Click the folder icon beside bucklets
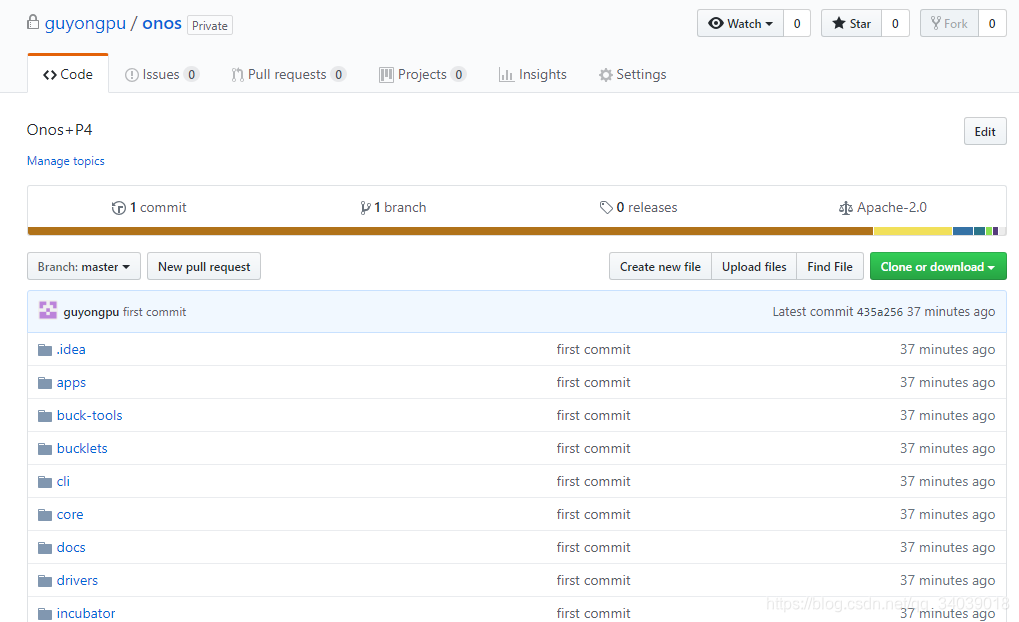The image size is (1019, 622). pos(45,449)
